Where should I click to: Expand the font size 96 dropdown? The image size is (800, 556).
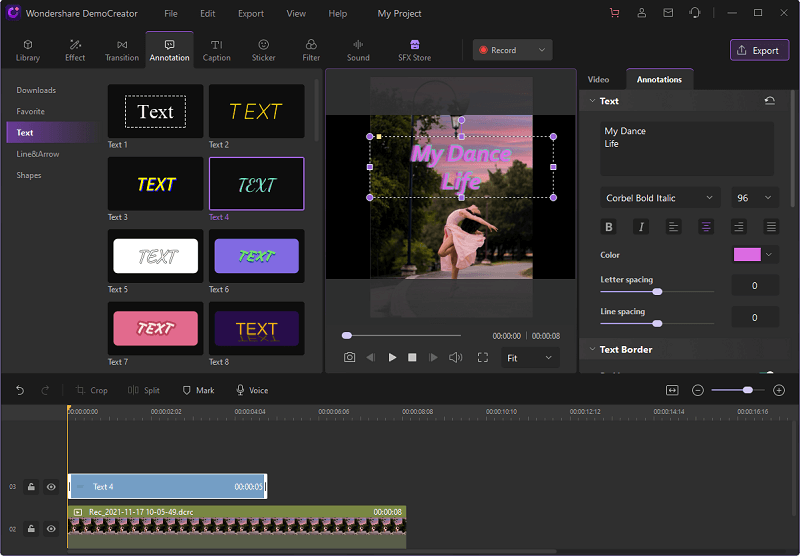coord(755,198)
